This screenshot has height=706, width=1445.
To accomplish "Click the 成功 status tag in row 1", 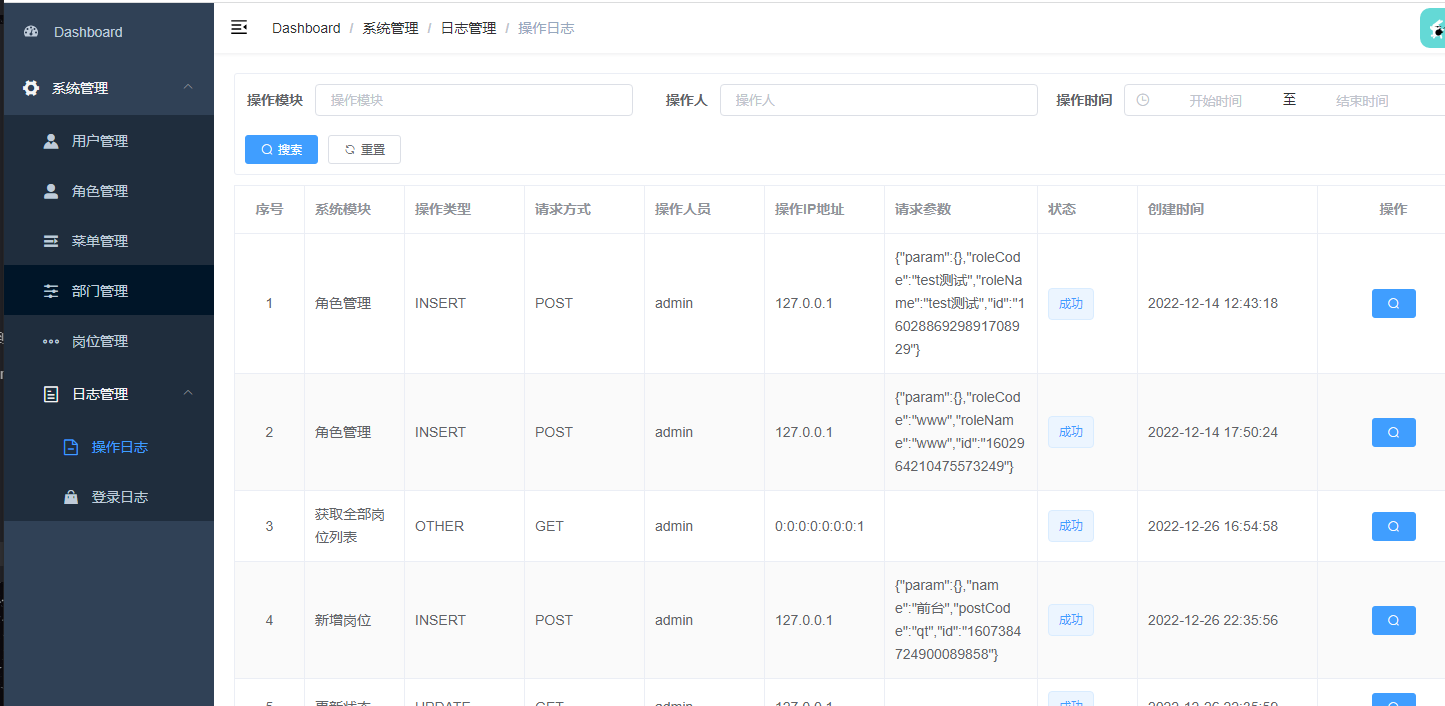I will [1071, 303].
